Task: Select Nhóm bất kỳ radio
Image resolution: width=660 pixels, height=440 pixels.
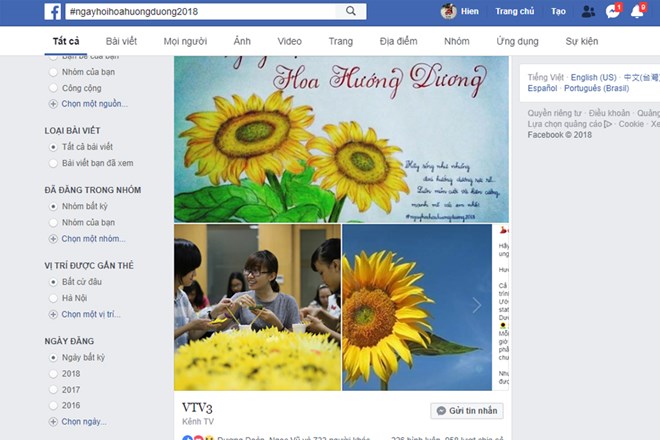Action: [x=53, y=206]
